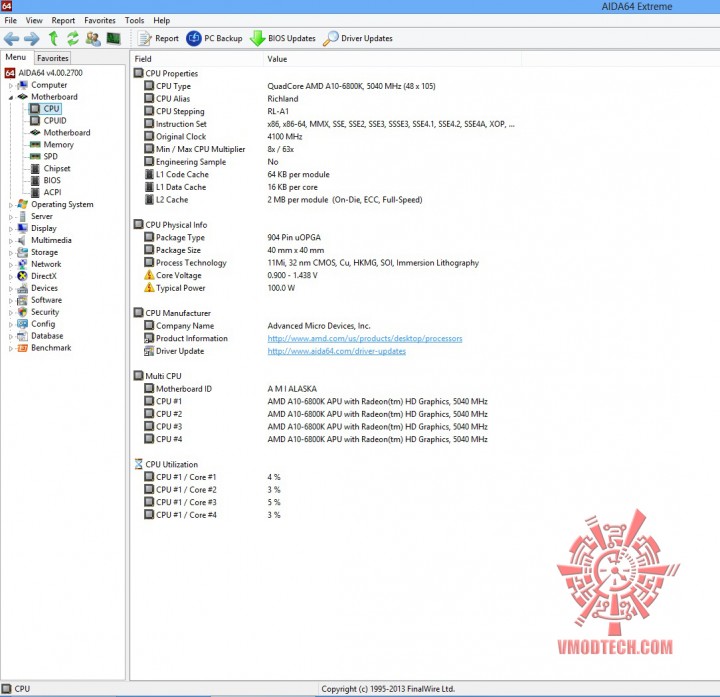
Task: Open the Report menu
Action: tap(63, 21)
